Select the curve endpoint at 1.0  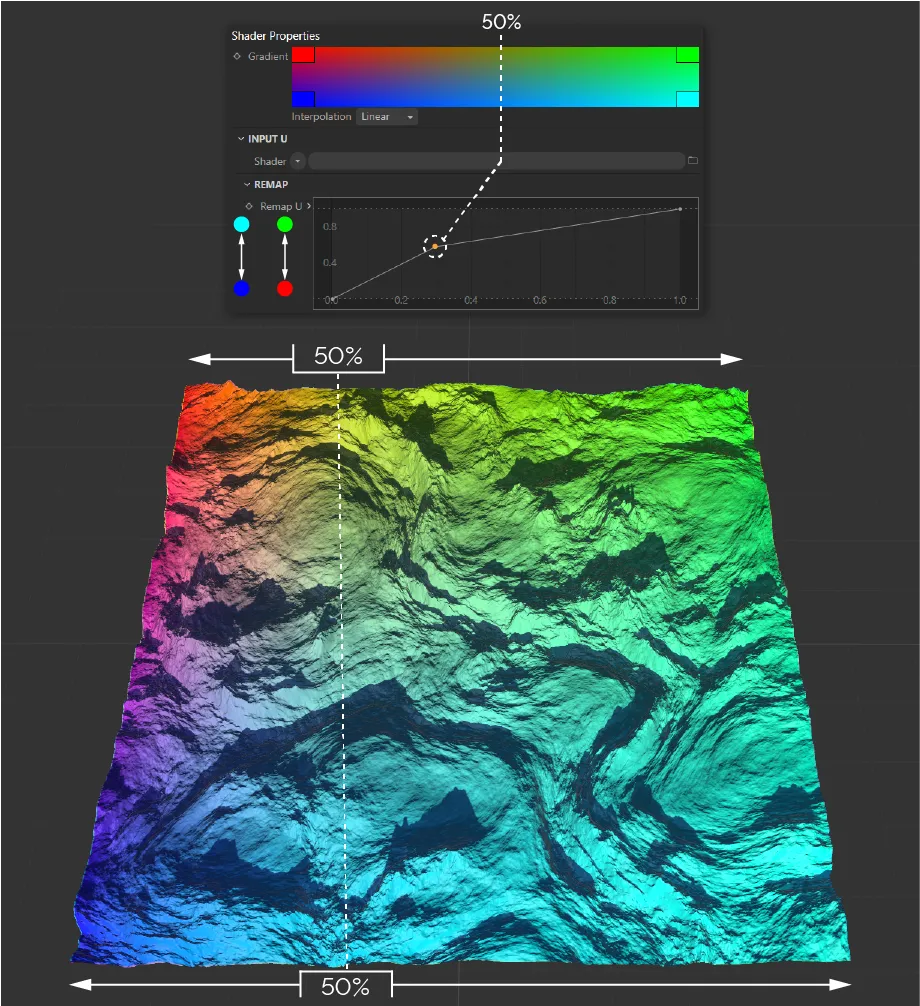pos(678,210)
